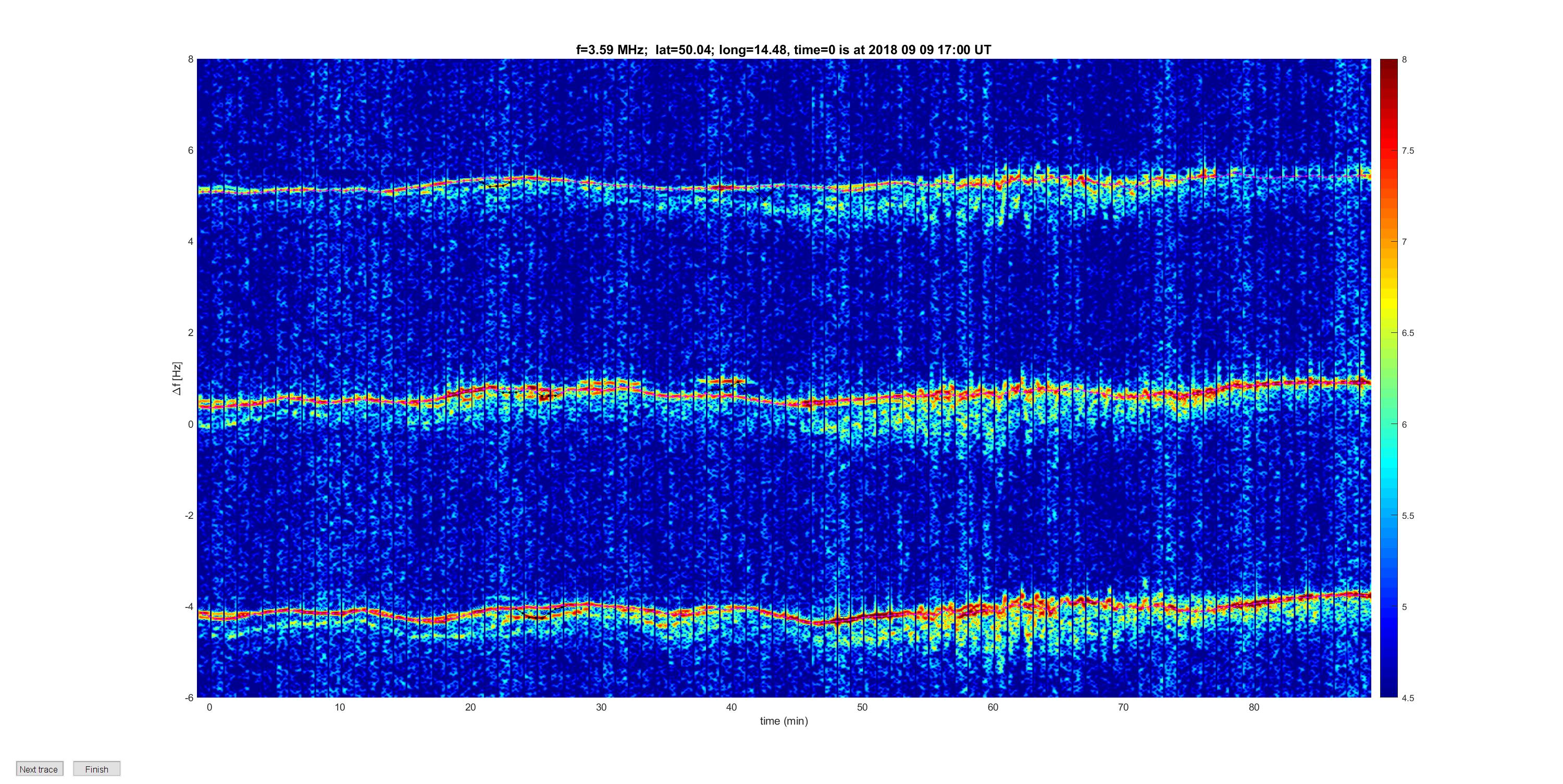Click the upper trace at 25 minutes
The image size is (1563, 784).
pyautogui.click(x=536, y=178)
